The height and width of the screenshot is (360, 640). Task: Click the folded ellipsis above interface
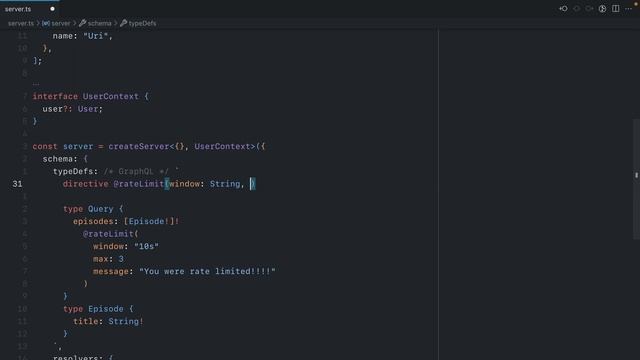[36, 84]
